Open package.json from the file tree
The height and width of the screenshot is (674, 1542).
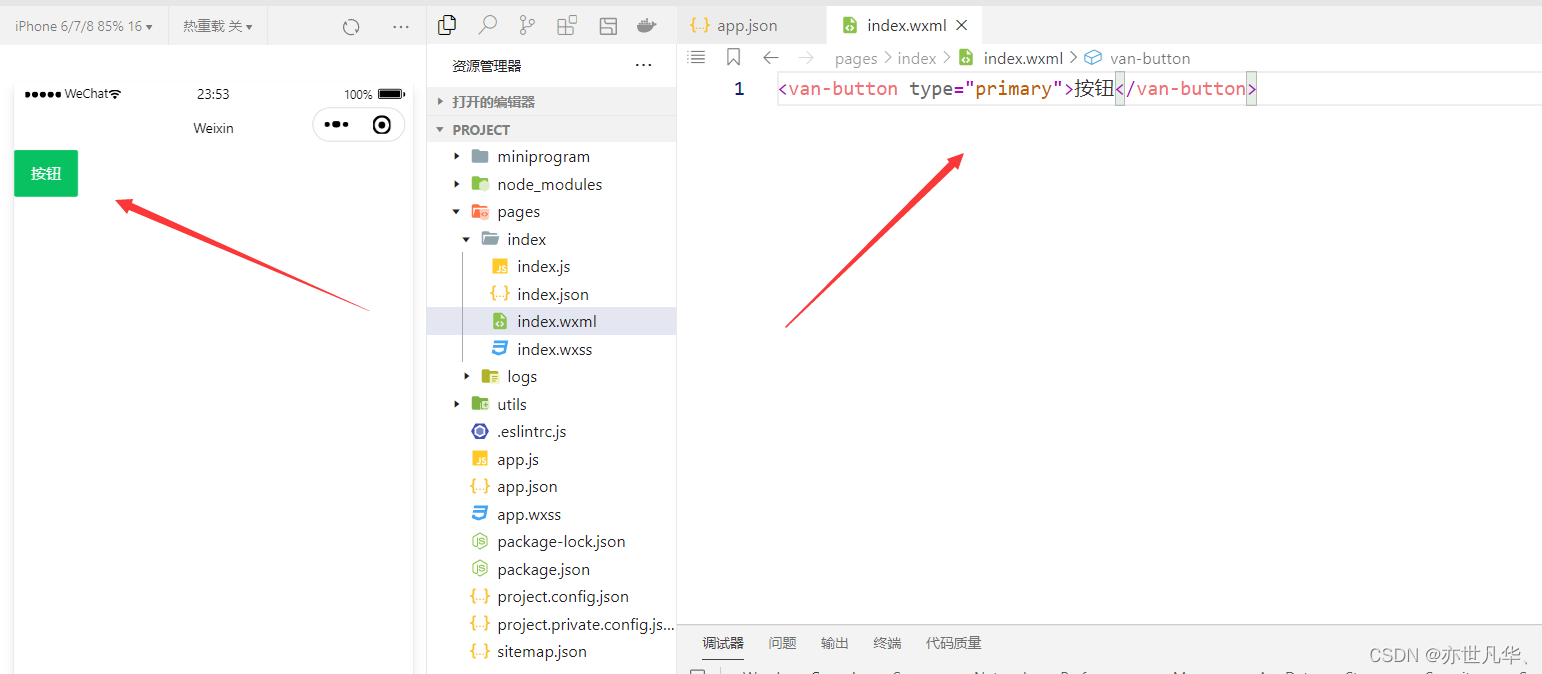point(543,569)
